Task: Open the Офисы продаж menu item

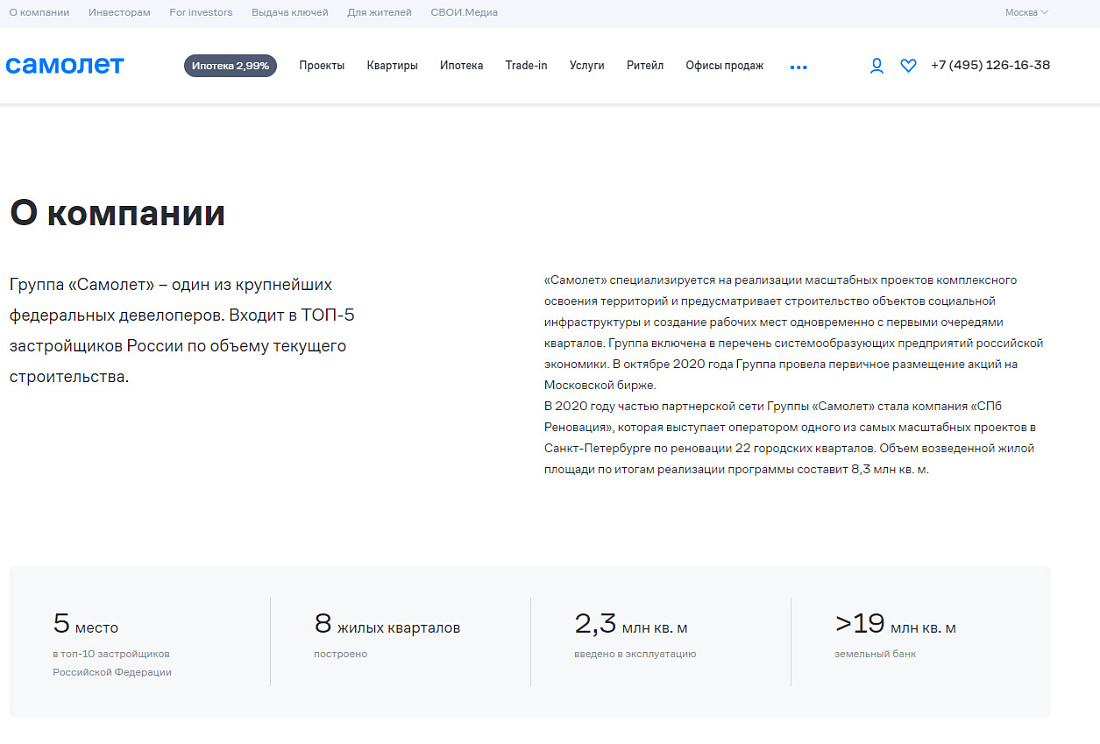Action: (725, 65)
